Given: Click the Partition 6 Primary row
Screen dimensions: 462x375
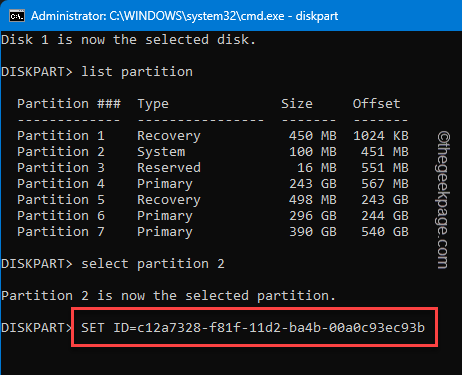Looking at the screenshot, I should pos(213,216).
